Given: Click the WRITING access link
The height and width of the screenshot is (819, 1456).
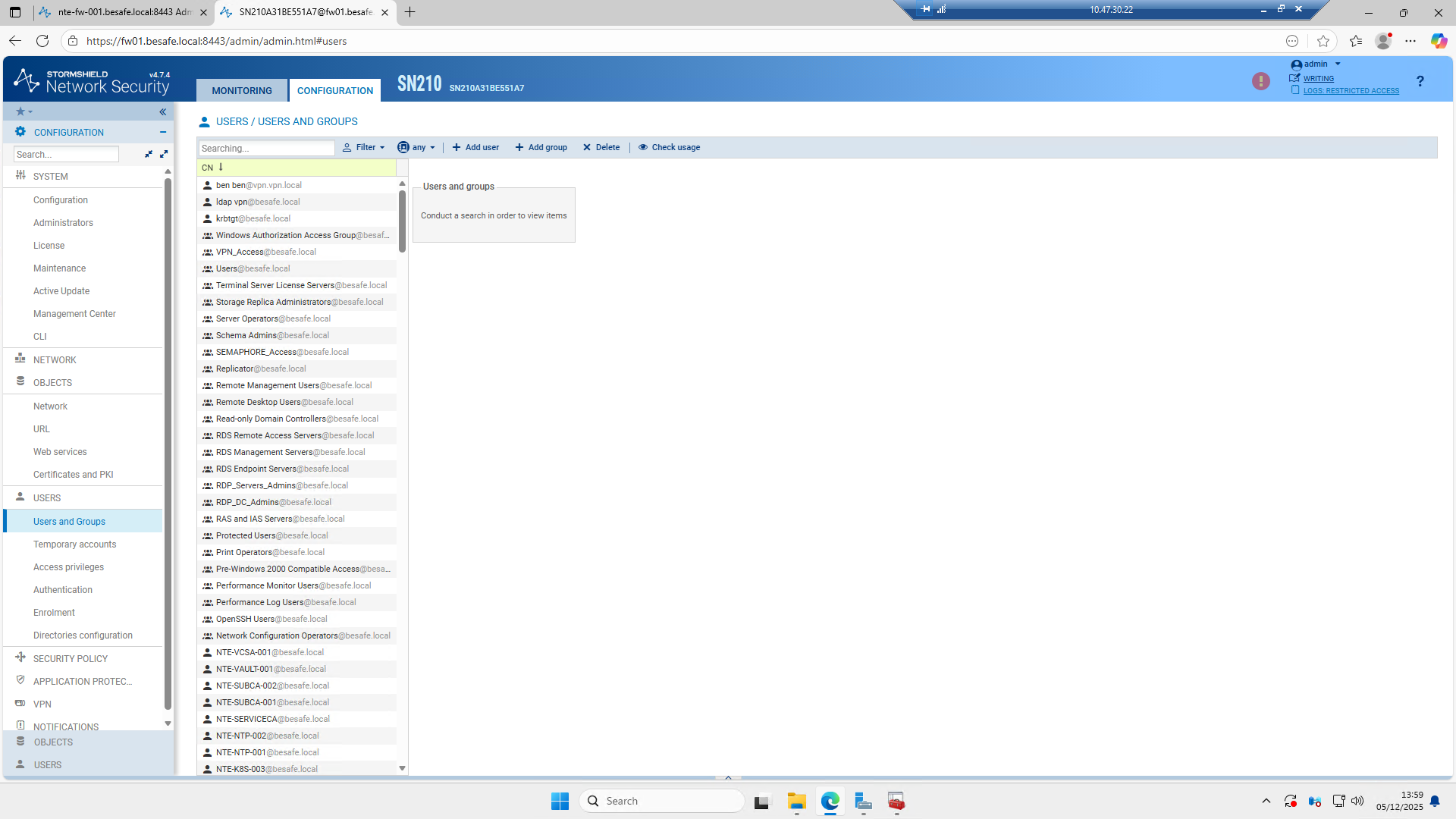Looking at the screenshot, I should click(1318, 79).
